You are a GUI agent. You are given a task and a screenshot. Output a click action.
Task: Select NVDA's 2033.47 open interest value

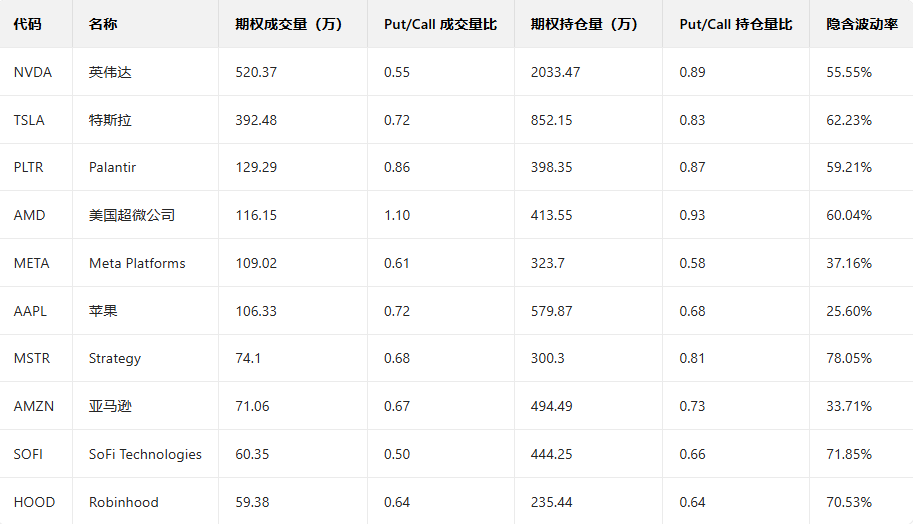click(x=555, y=72)
